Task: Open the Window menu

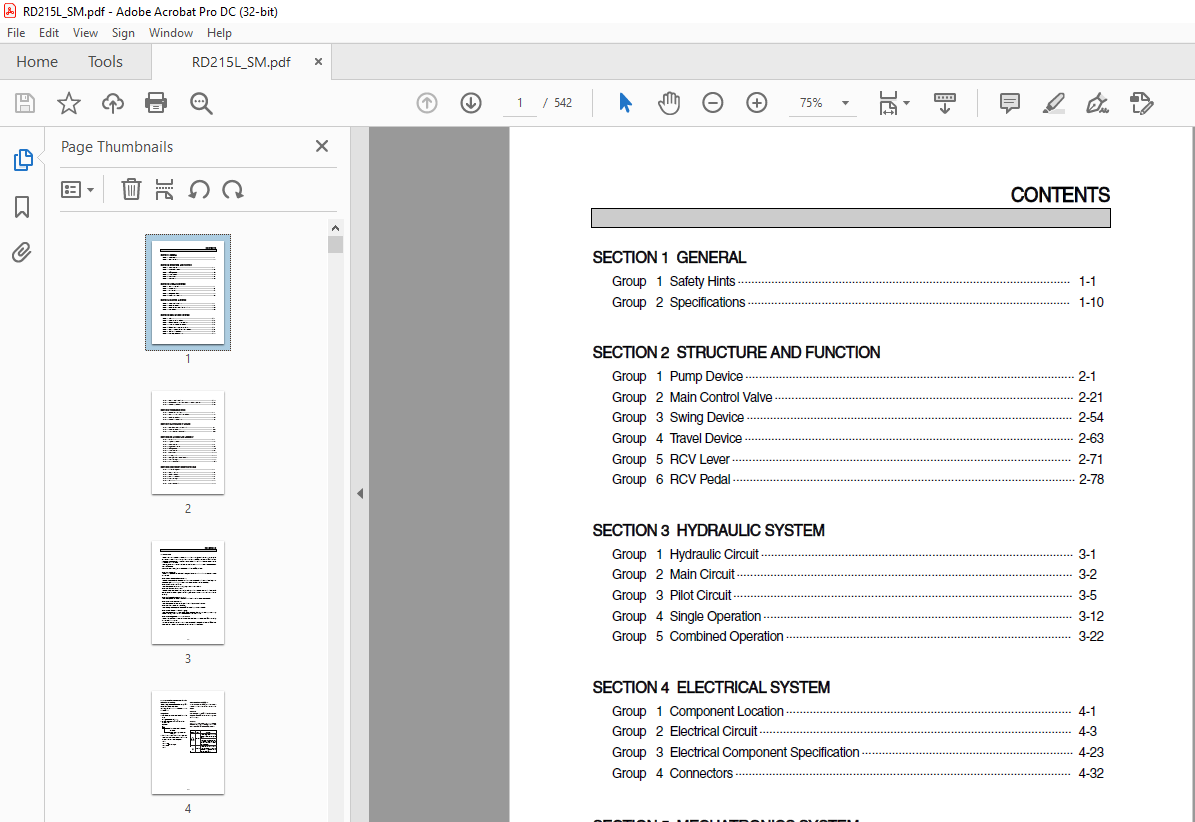Action: point(171,33)
